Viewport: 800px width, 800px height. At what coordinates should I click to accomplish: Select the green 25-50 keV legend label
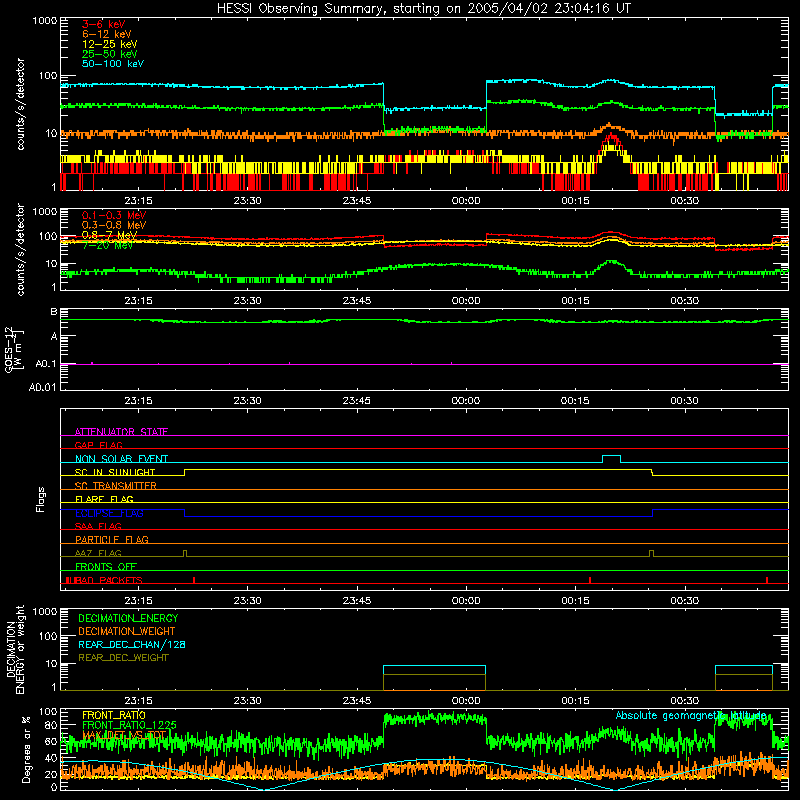110,54
